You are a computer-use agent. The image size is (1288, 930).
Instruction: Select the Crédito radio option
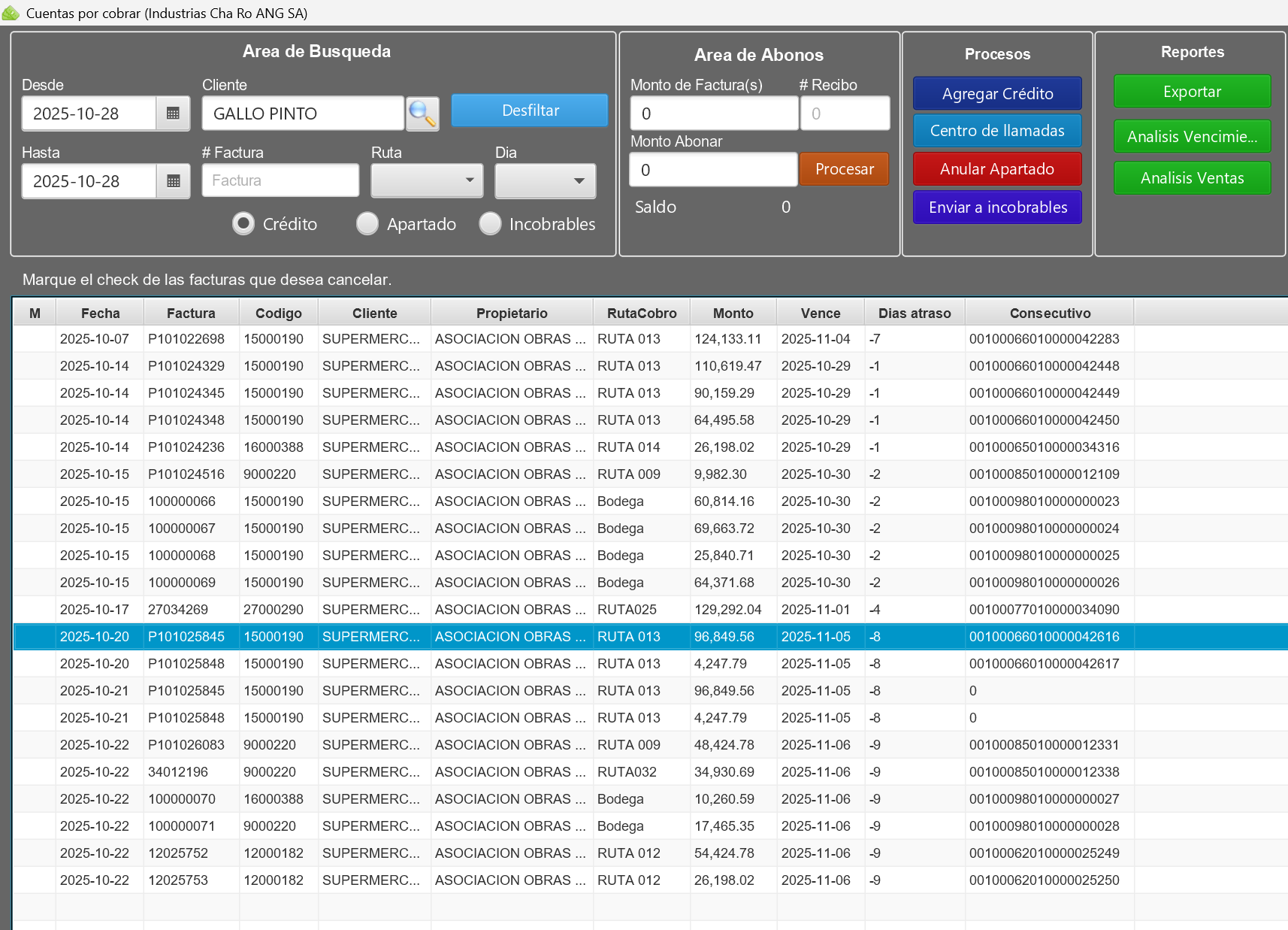tap(243, 224)
